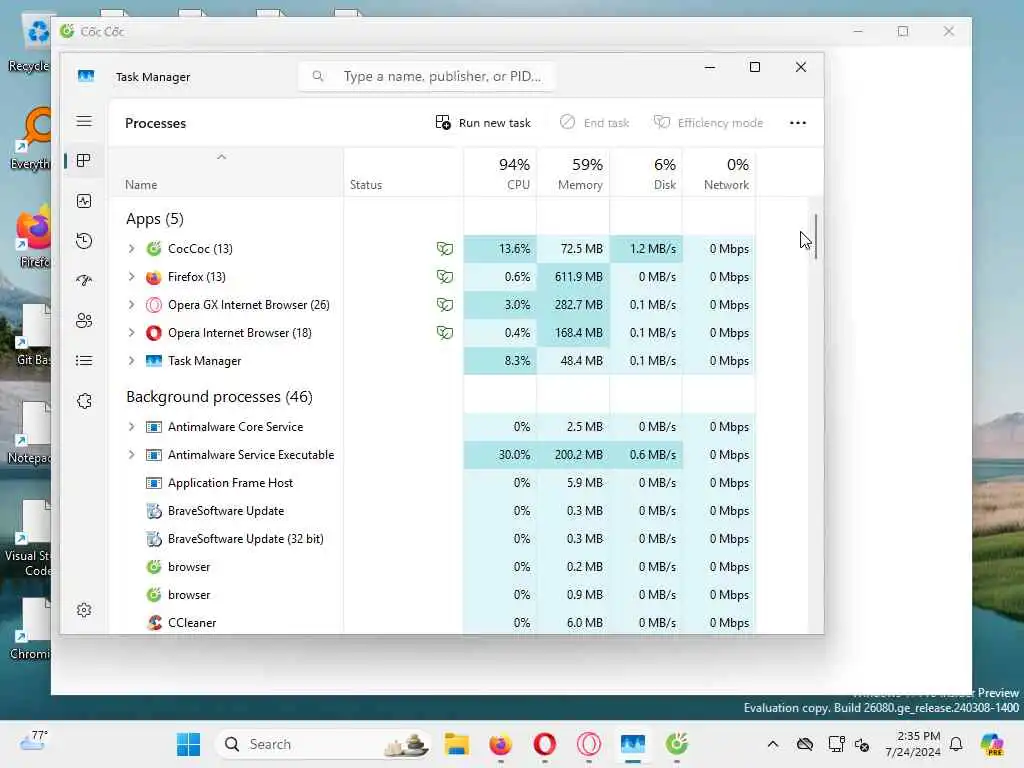Expand Task Manager process row
Image resolution: width=1024 pixels, height=768 pixels.
pos(131,361)
